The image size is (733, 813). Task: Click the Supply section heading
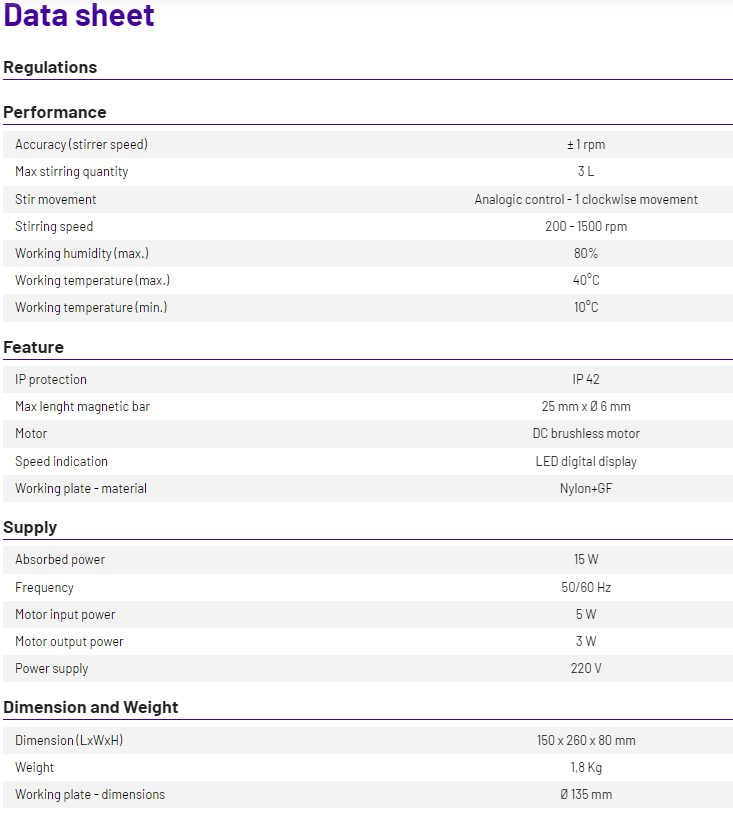[31, 527]
